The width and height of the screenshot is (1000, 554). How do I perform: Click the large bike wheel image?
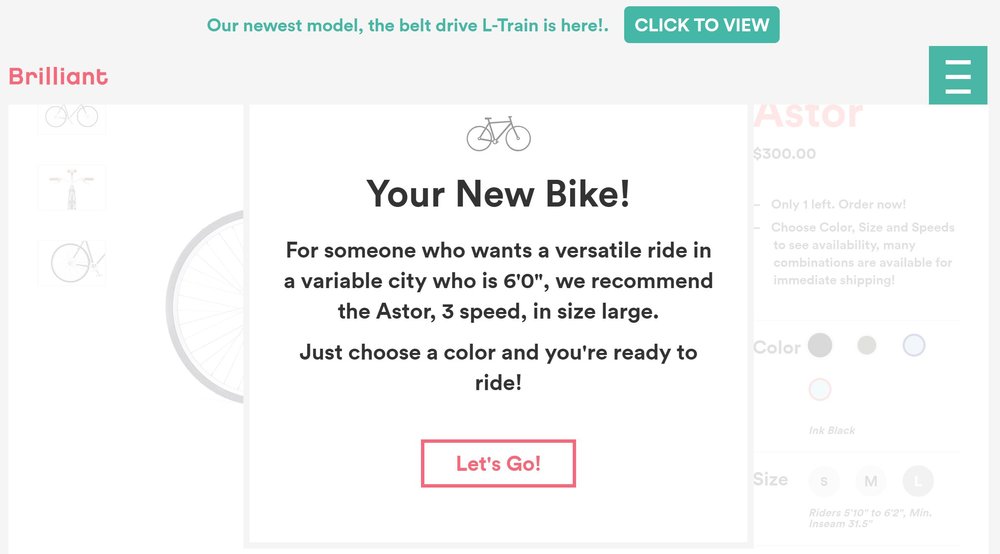[205, 307]
